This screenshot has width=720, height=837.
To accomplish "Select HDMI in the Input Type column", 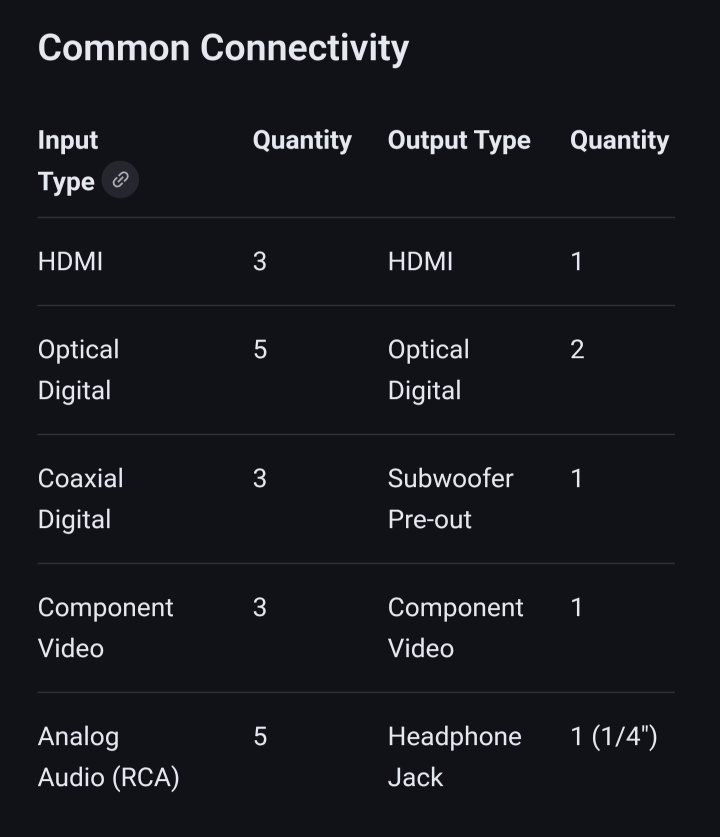I will 70,261.
